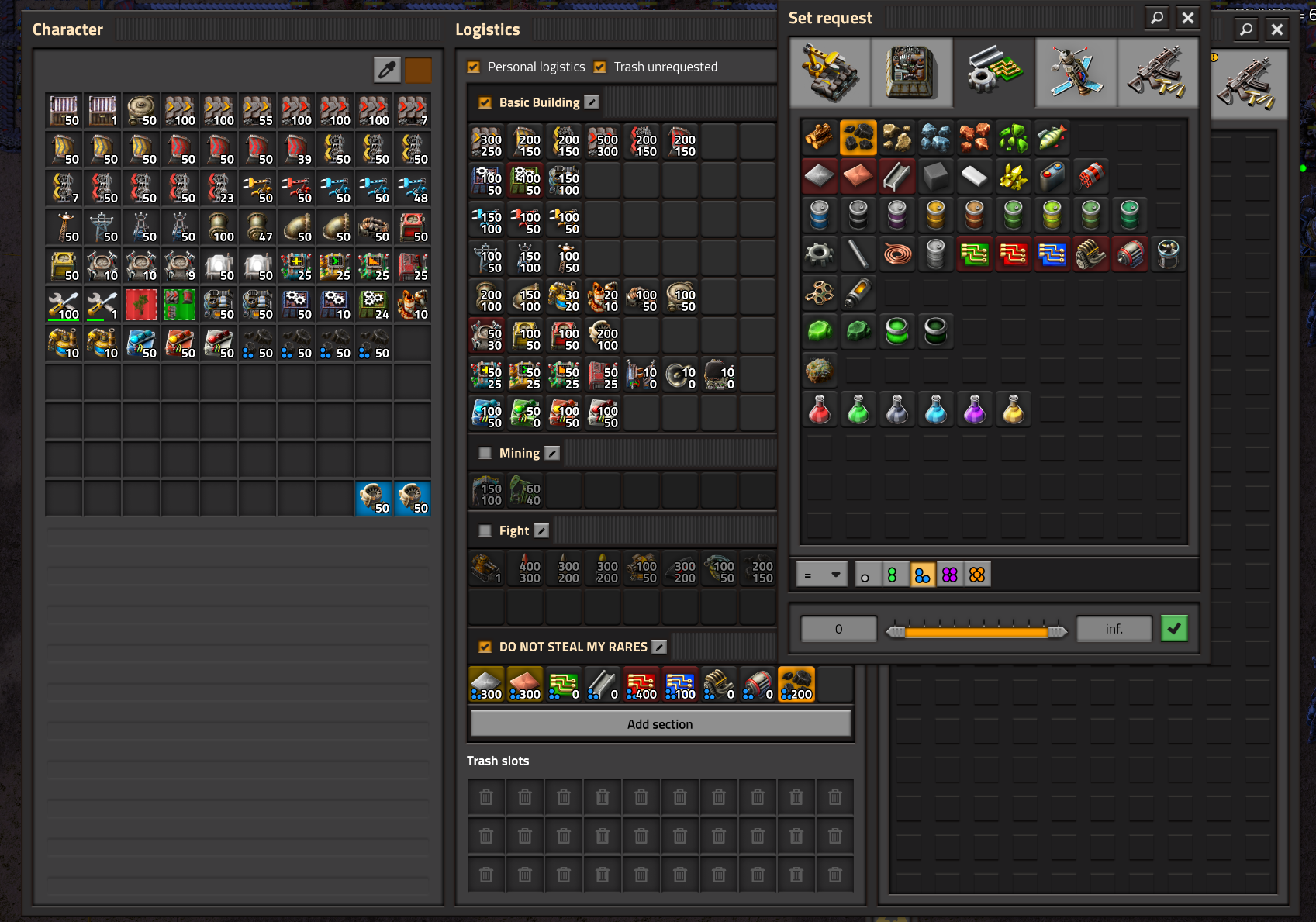Open the brown character color swatch
1316x922 pixels.
coord(418,70)
